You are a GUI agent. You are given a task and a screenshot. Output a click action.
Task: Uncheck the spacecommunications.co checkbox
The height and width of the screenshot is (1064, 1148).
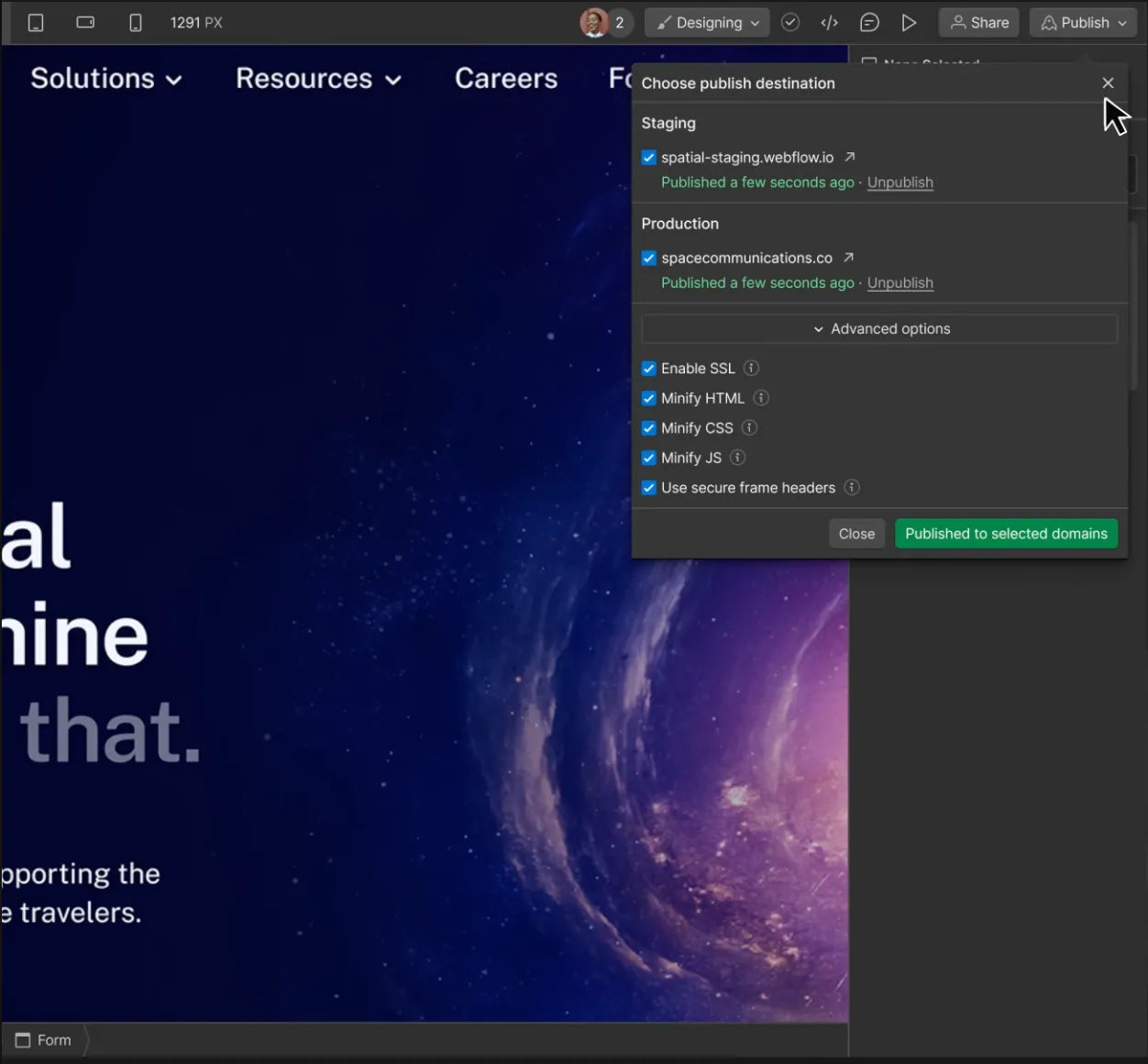[x=649, y=259]
